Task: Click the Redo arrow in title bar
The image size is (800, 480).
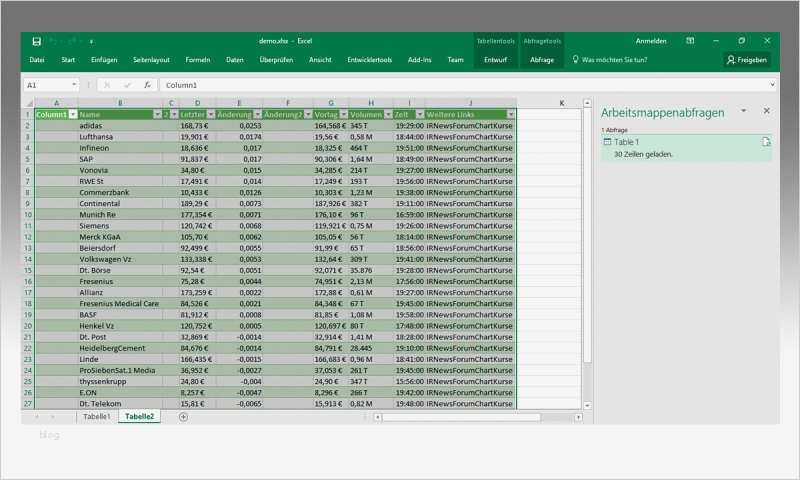Action: [72, 41]
